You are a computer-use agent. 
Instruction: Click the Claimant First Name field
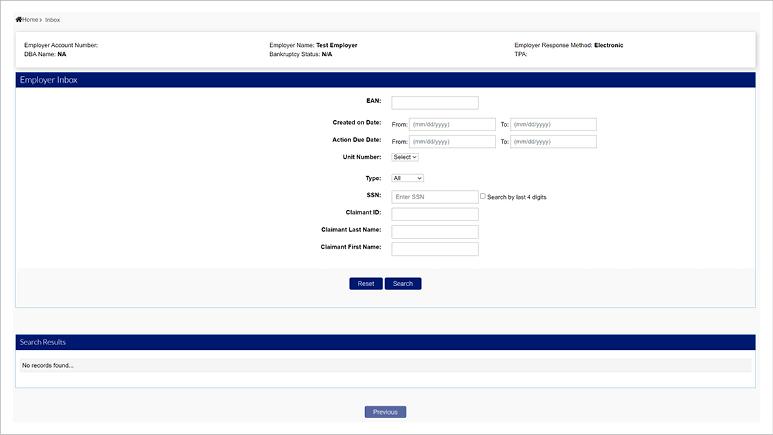pyautogui.click(x=435, y=249)
